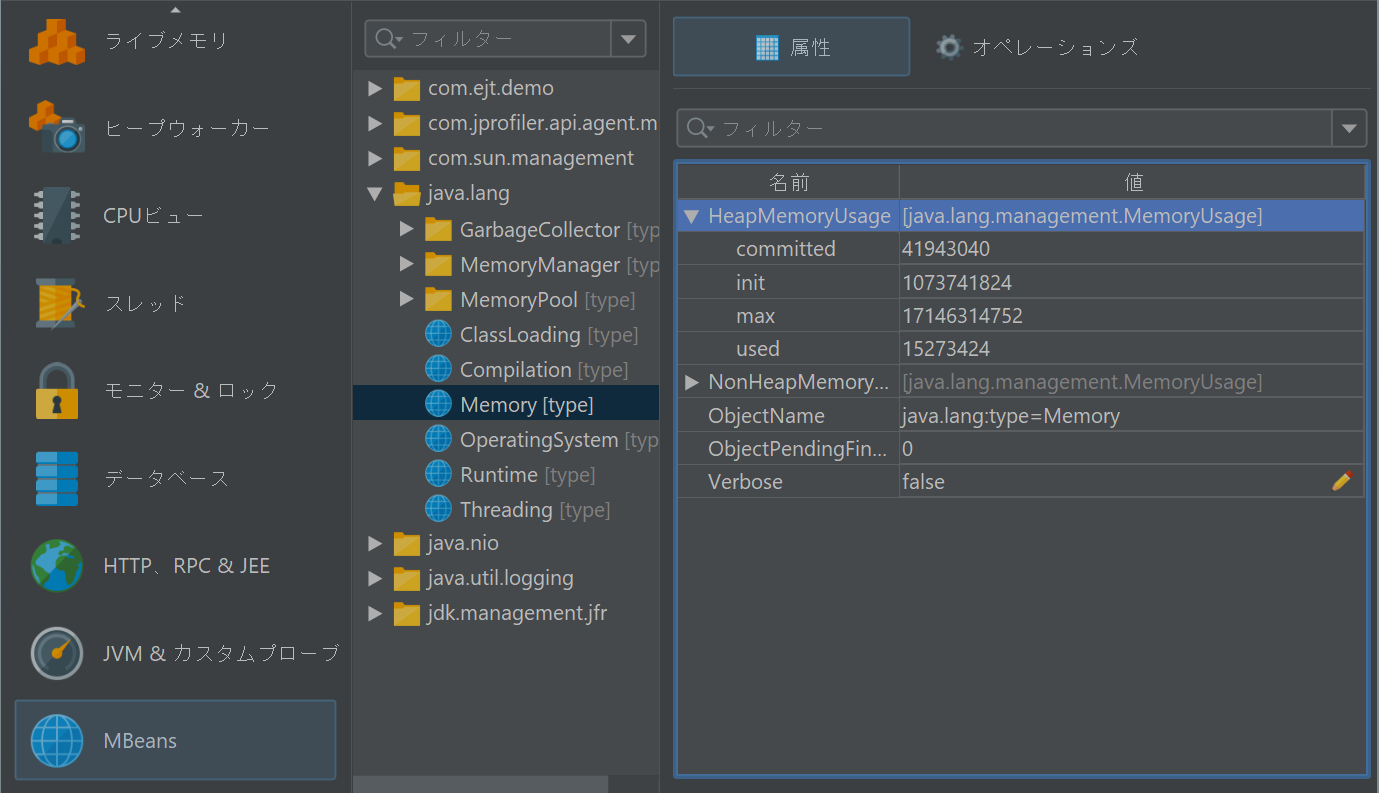Select the HTTP、RPC & JEE globe icon
This screenshot has height=793, width=1379.
tap(57, 565)
